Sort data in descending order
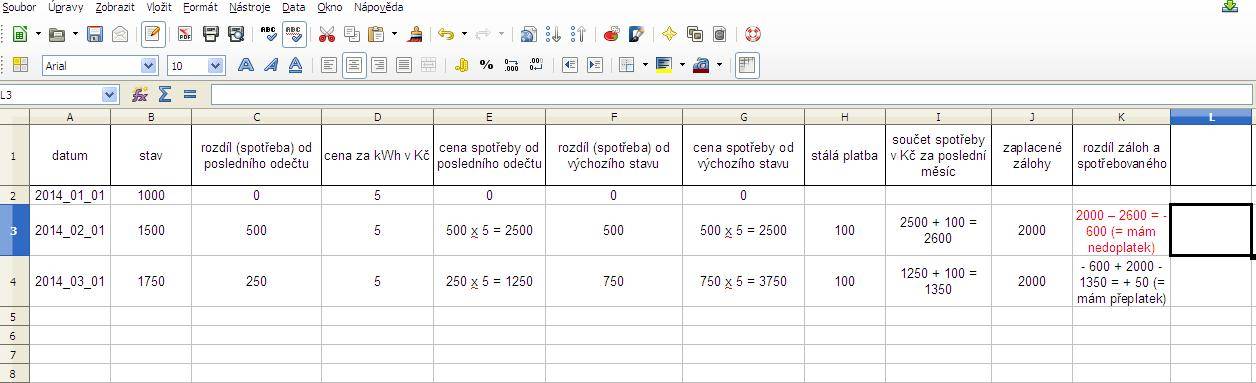Viewport: 1256px width, 383px height. 578,34
